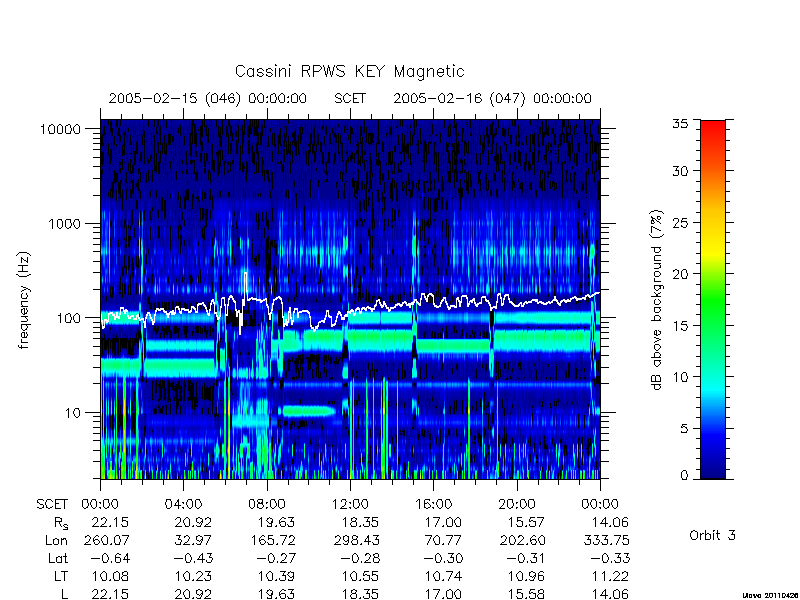Click the Lon value 32.97

(193, 540)
